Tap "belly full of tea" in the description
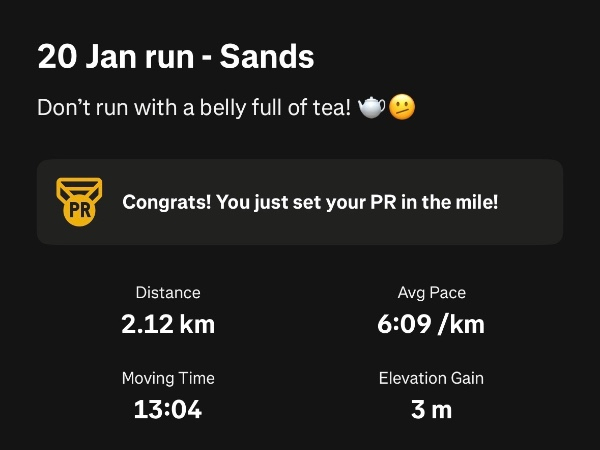This screenshot has width=600, height=450. [264, 108]
